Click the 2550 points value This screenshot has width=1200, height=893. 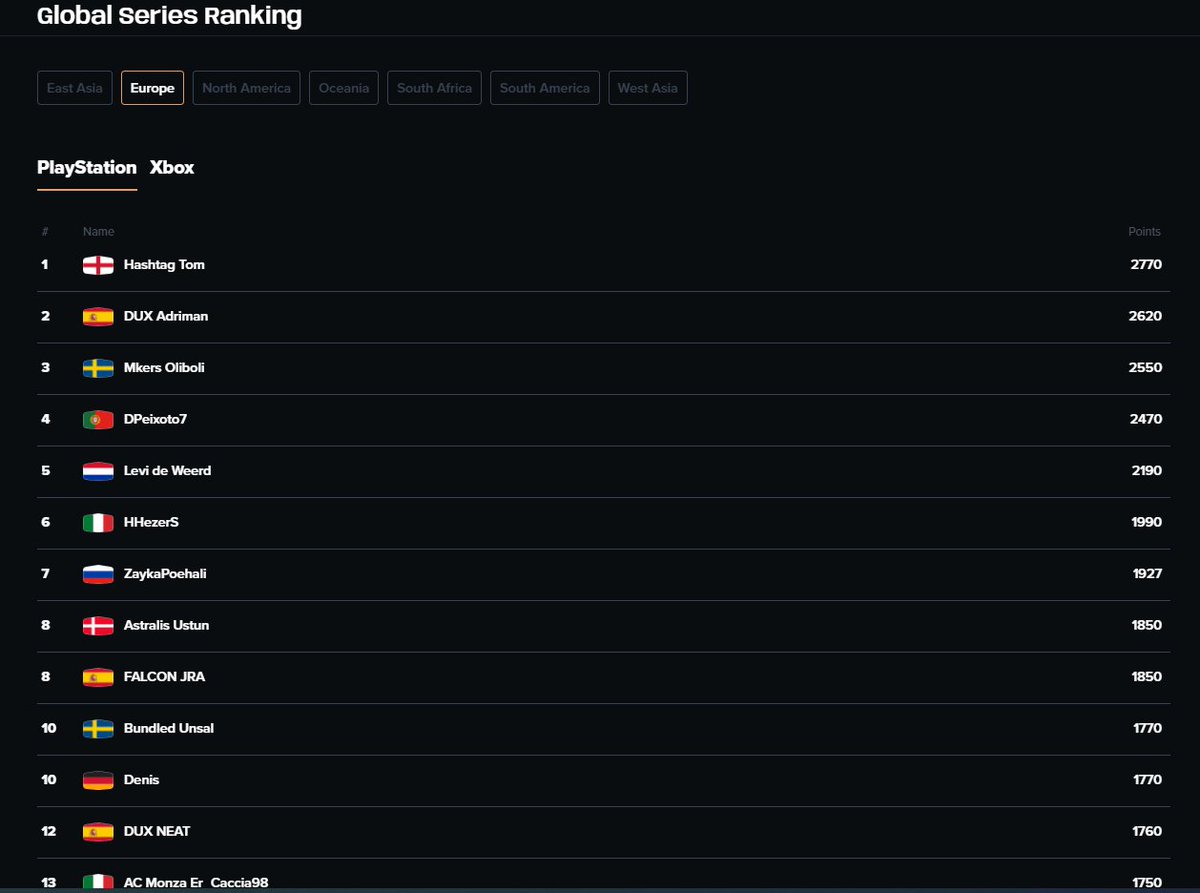[x=1145, y=368]
